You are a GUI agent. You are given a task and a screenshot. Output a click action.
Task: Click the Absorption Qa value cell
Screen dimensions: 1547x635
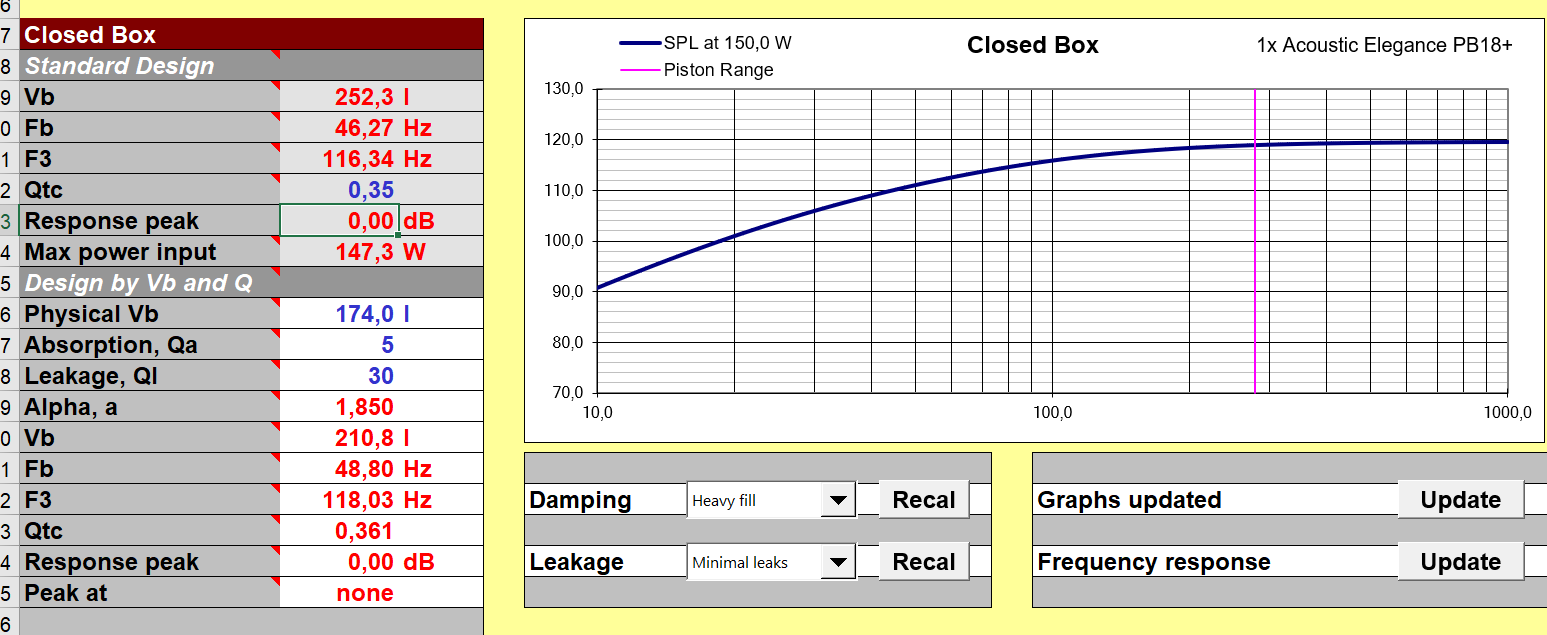click(380, 345)
